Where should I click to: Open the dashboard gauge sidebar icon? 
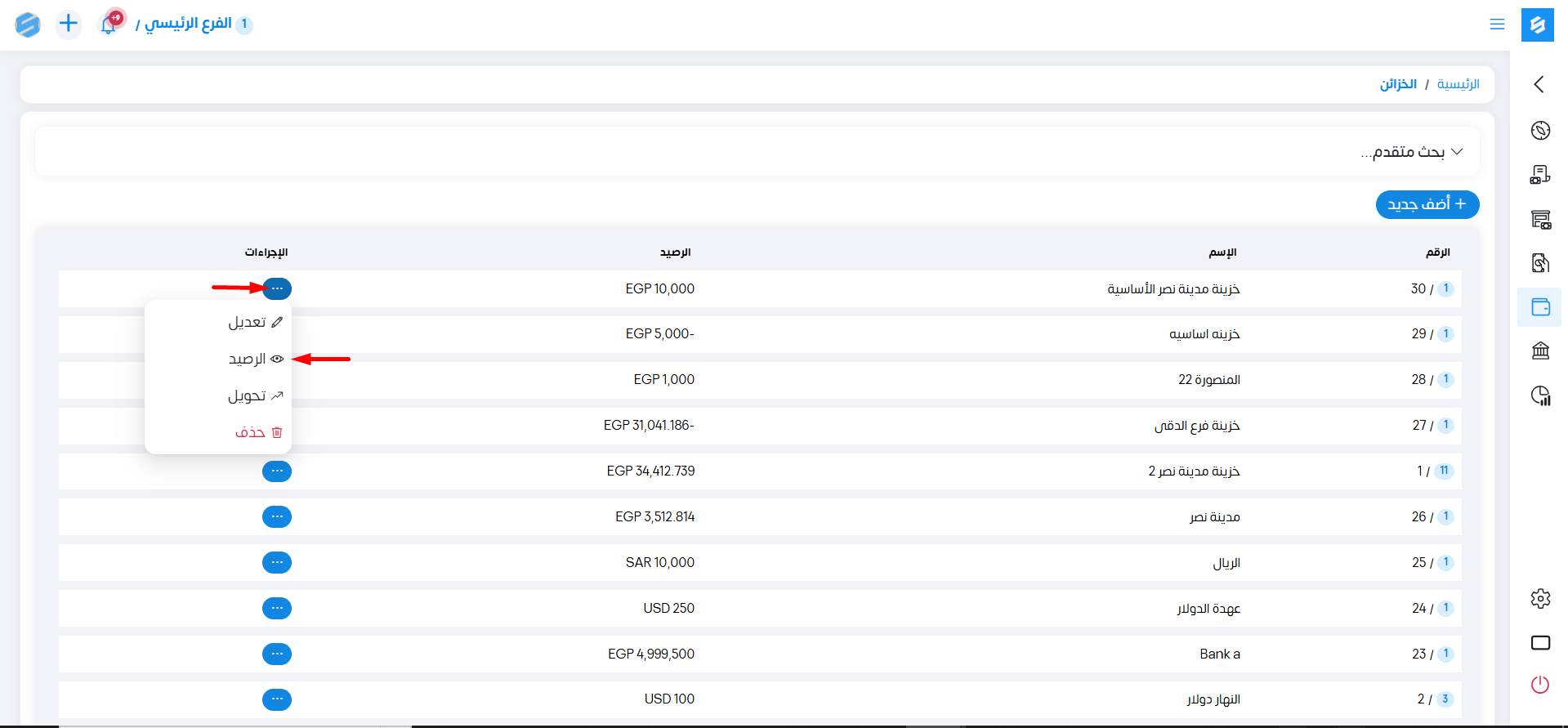tap(1540, 131)
